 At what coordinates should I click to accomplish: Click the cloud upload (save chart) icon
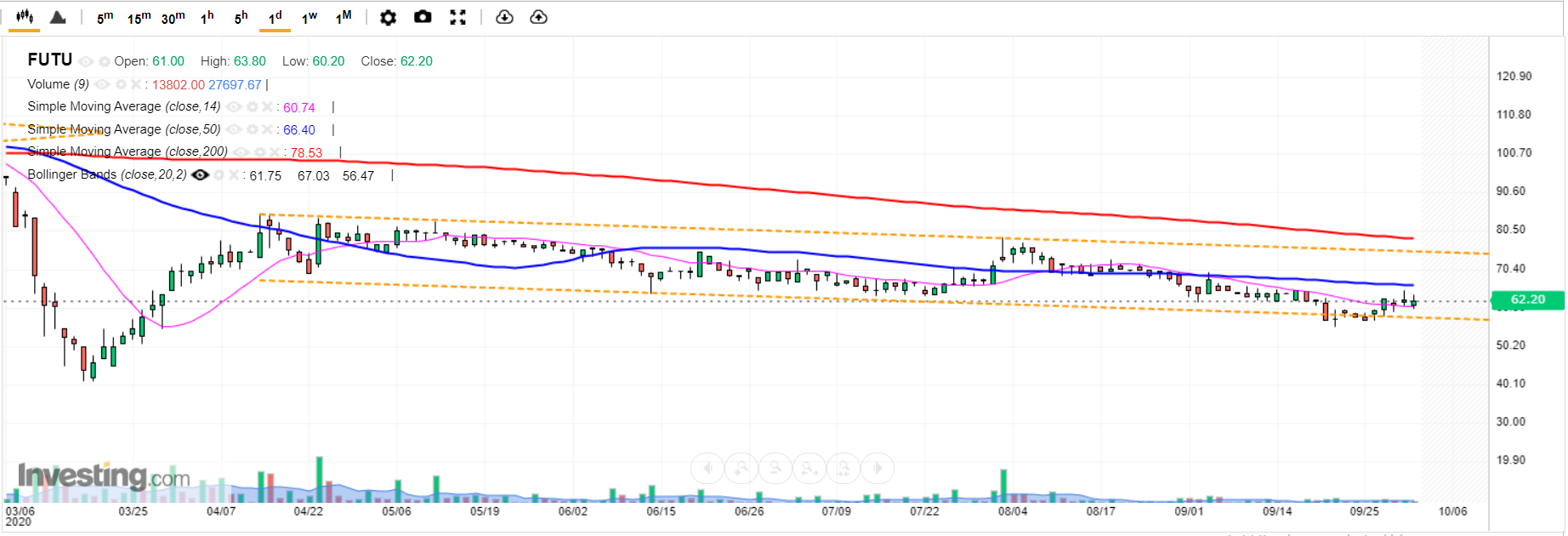538,17
